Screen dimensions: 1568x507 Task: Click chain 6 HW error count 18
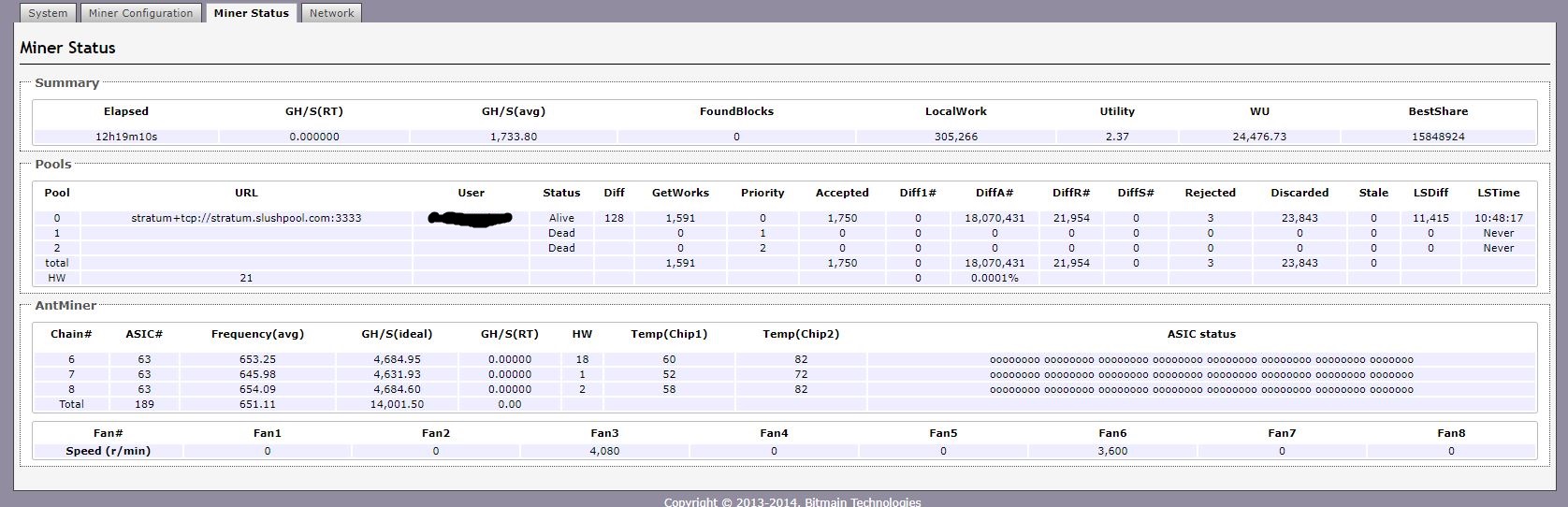(x=582, y=359)
